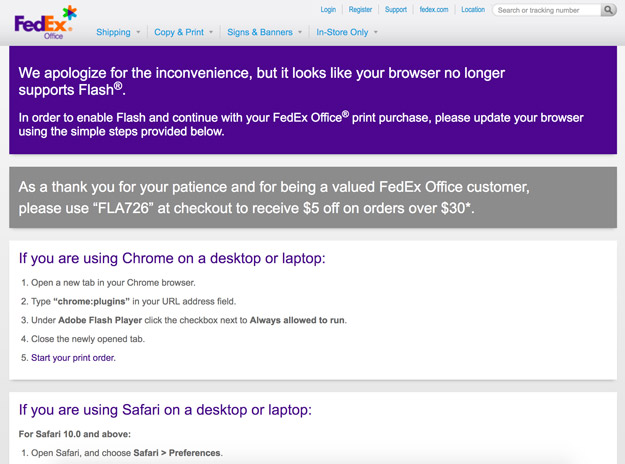
Task: Click the magnifying glass search icon
Action: pyautogui.click(x=609, y=10)
